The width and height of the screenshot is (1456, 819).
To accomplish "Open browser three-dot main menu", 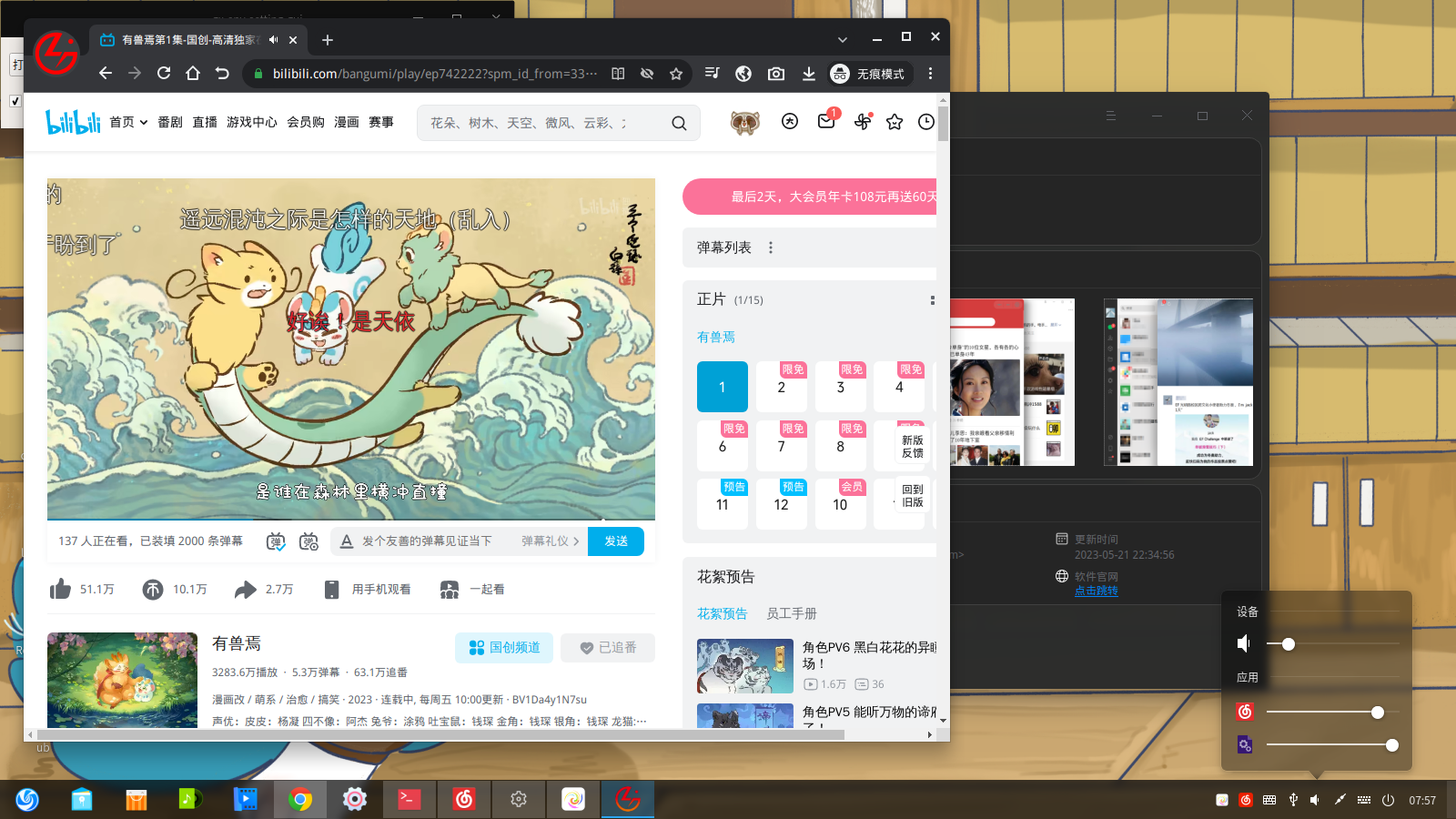I will pyautogui.click(x=930, y=74).
